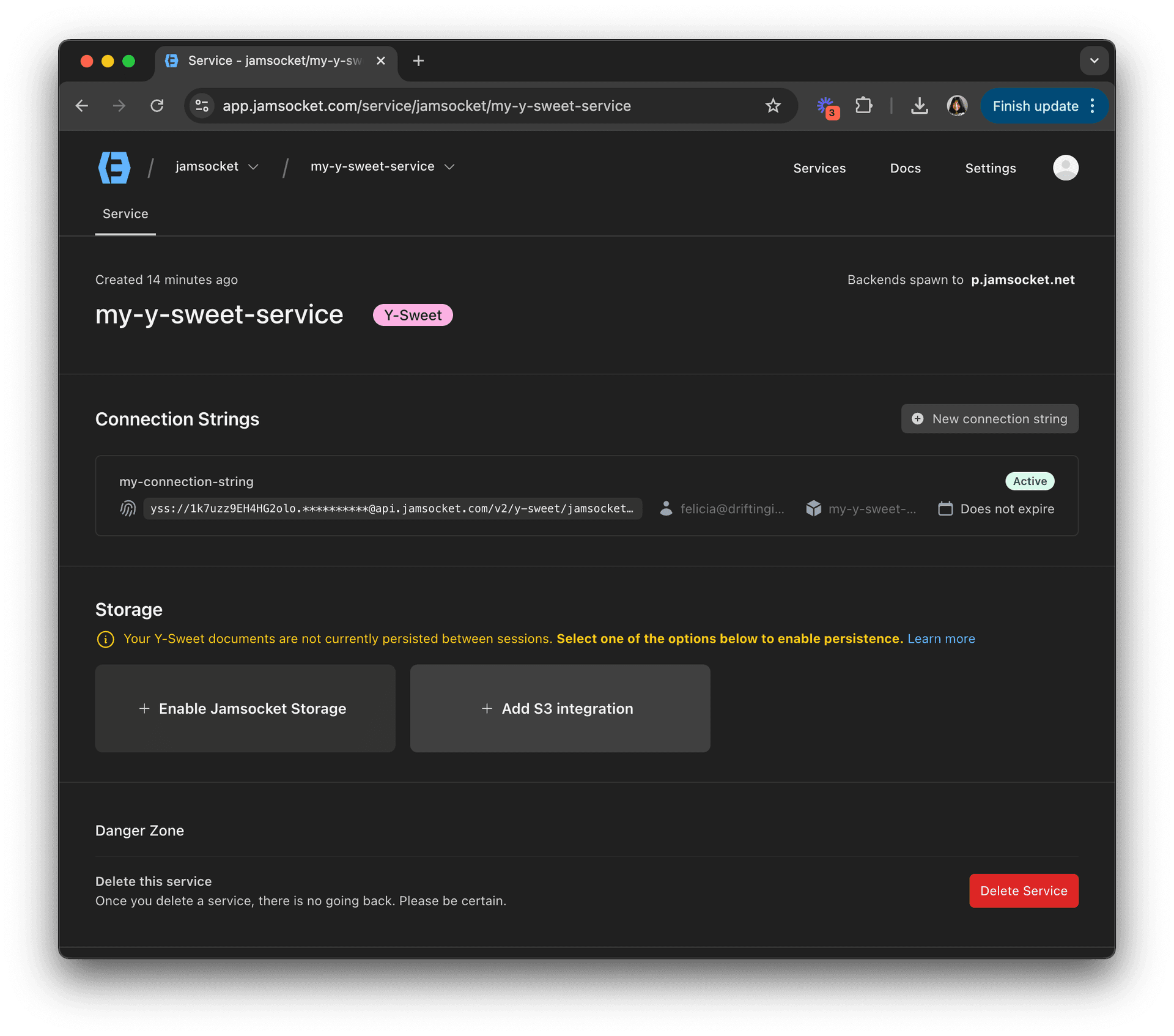
Task: Expand the jamsocket account dropdown
Action: (x=253, y=167)
